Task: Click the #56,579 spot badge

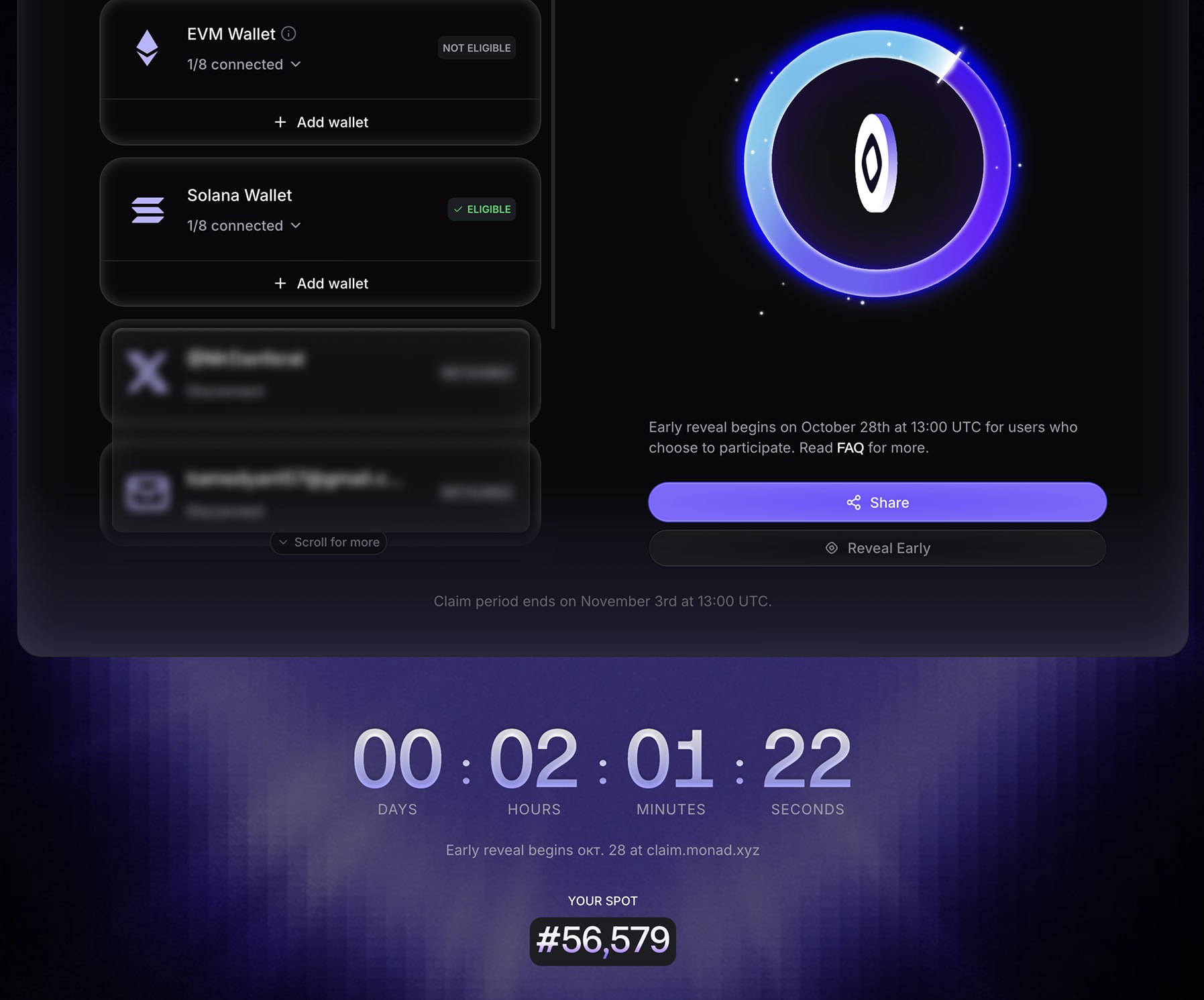Action: (x=602, y=941)
